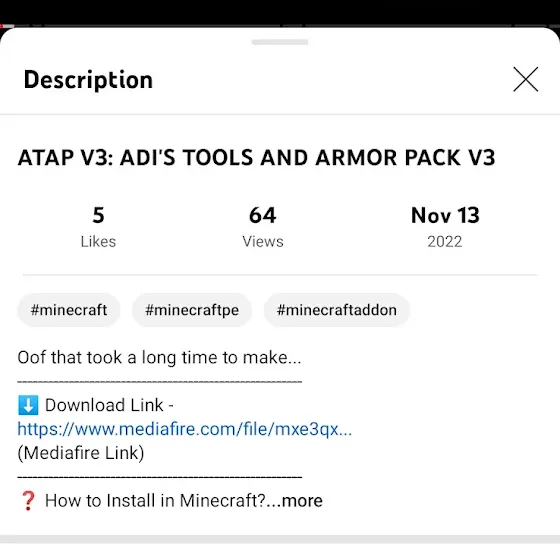Click the 'Oof that took a long time' text
This screenshot has height=560, width=560.
159,358
